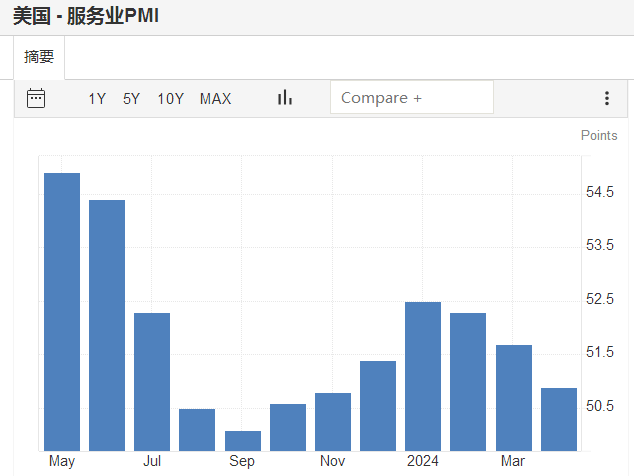Click the October bar between Sep and Nov
Screen dimensions: 634x476
point(288,427)
